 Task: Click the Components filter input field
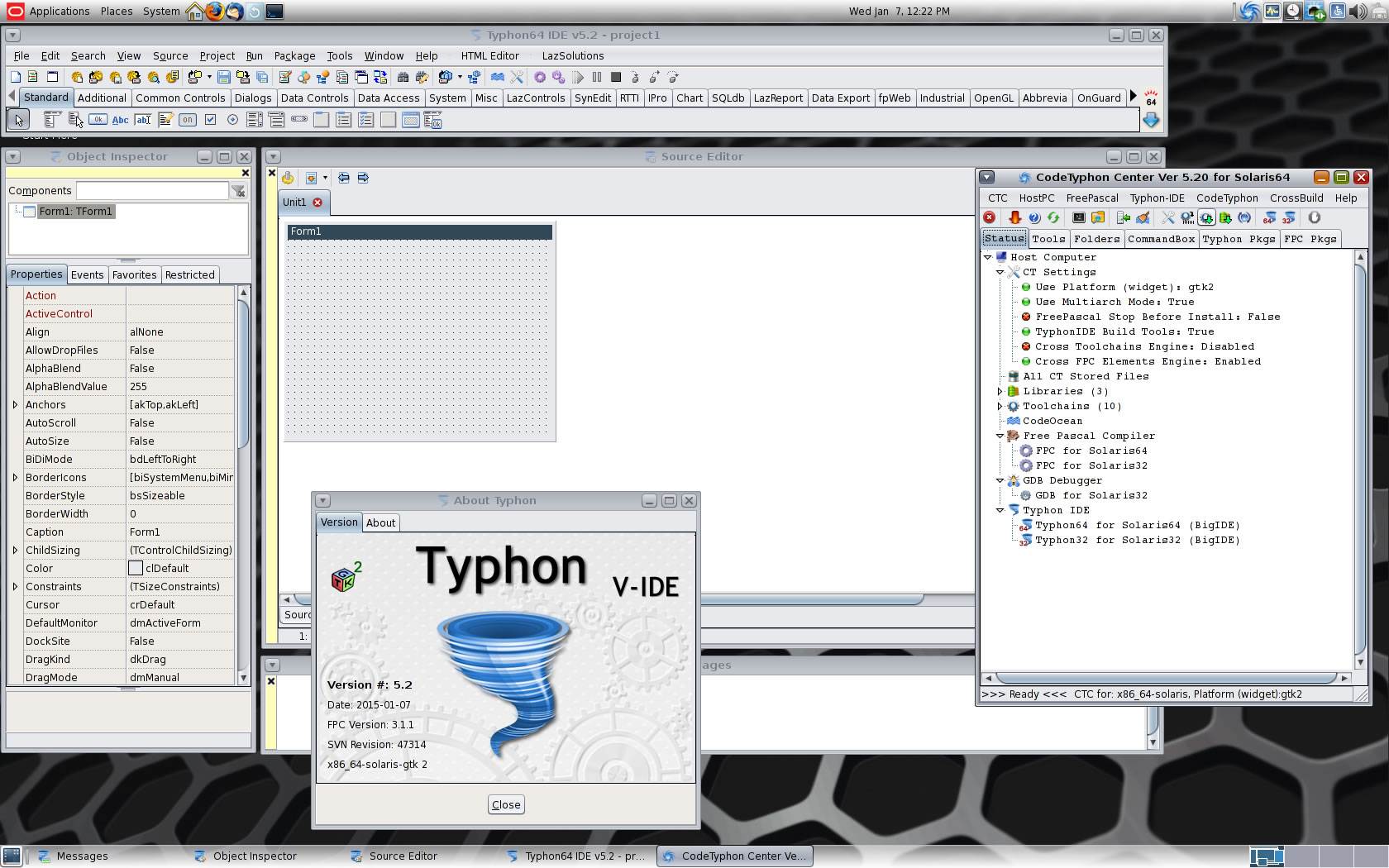(152, 191)
